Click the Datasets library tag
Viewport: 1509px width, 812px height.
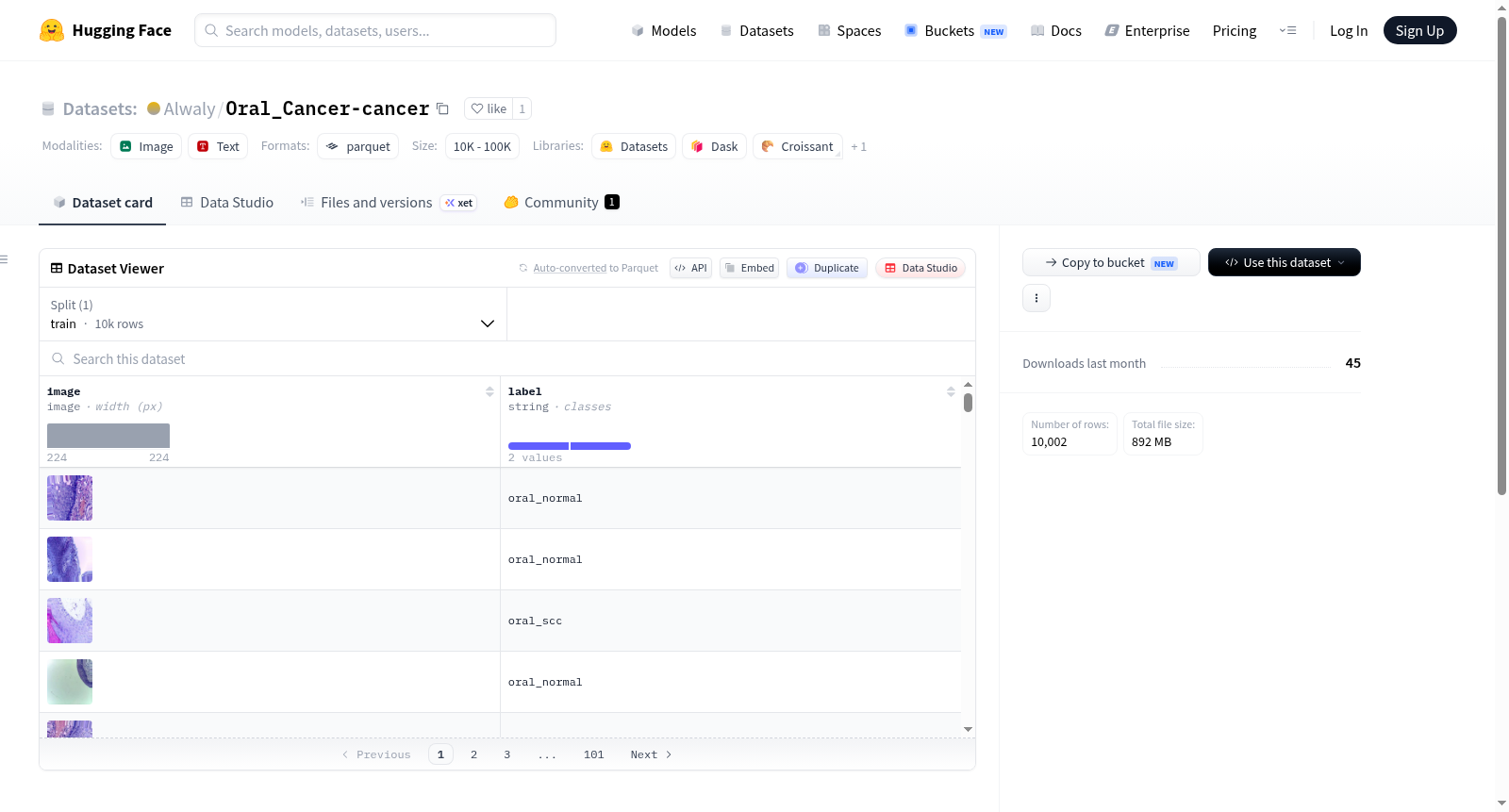pos(634,146)
